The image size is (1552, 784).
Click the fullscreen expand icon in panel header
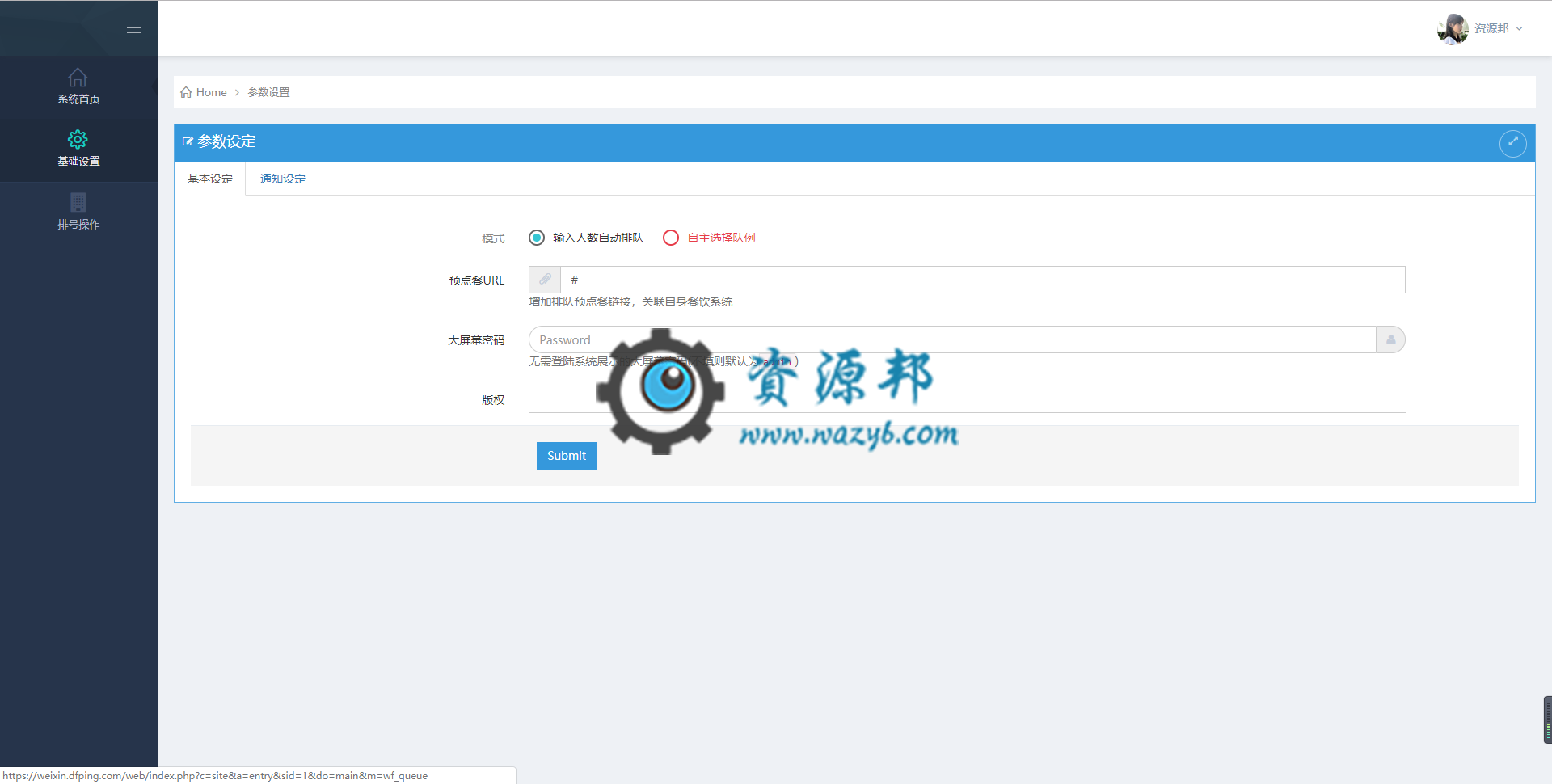(x=1512, y=143)
